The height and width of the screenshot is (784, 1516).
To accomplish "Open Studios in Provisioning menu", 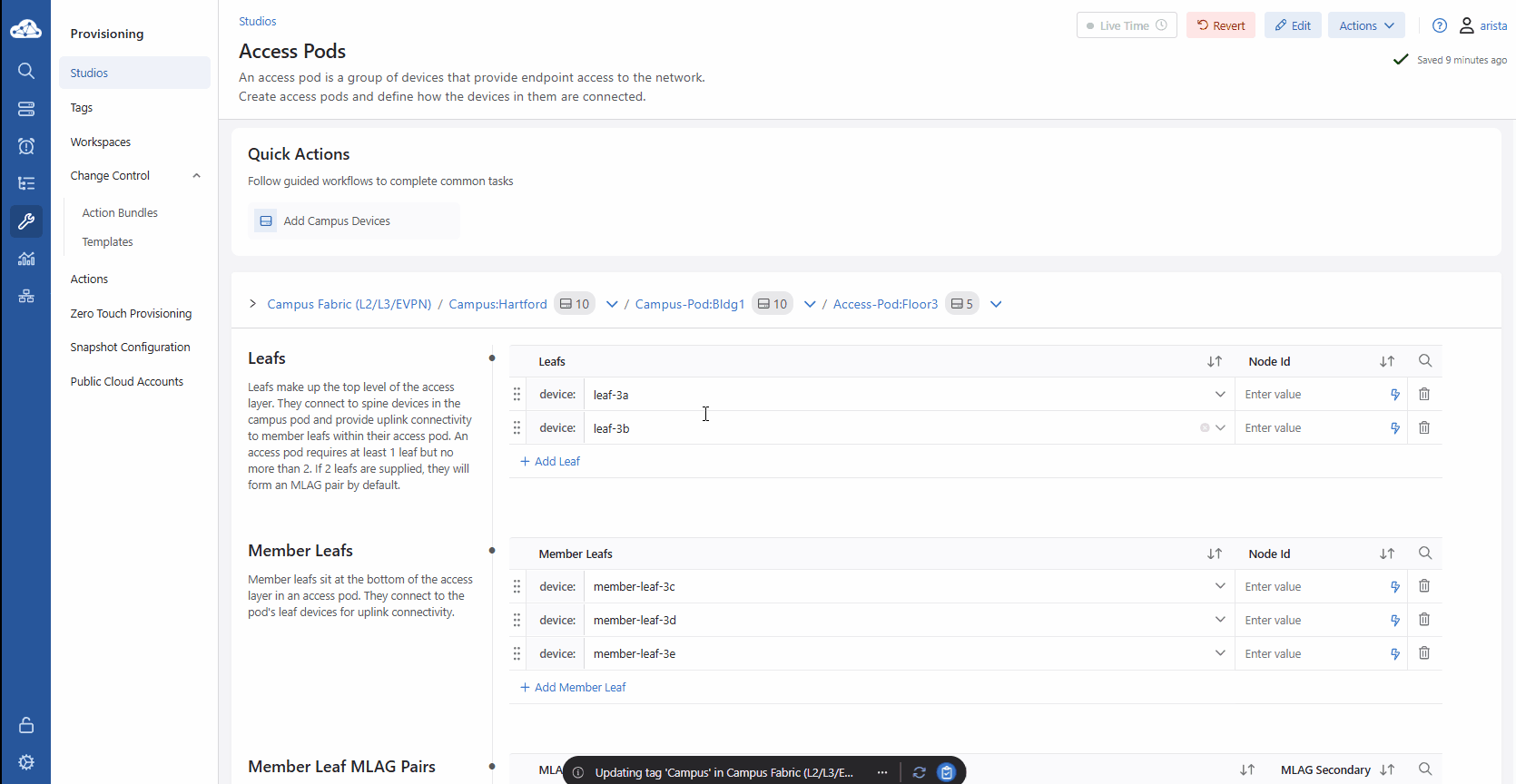I will [x=134, y=73].
